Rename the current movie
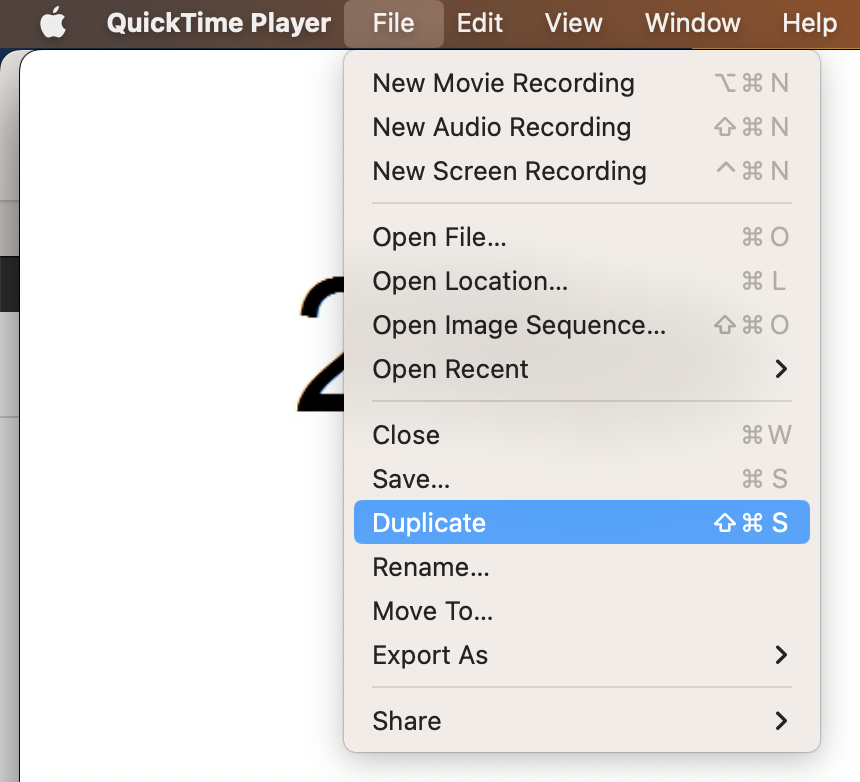 point(430,567)
